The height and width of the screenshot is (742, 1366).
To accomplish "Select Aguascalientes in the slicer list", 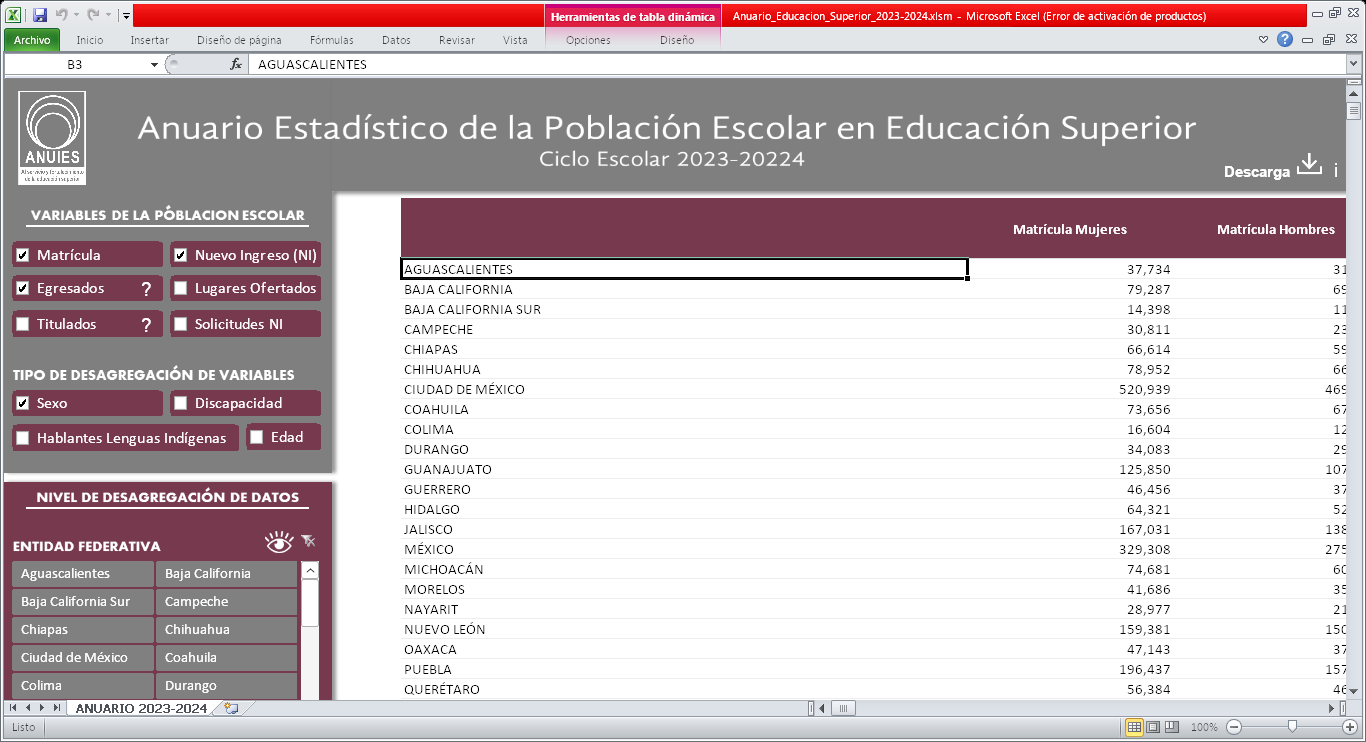I will pyautogui.click(x=82, y=574).
